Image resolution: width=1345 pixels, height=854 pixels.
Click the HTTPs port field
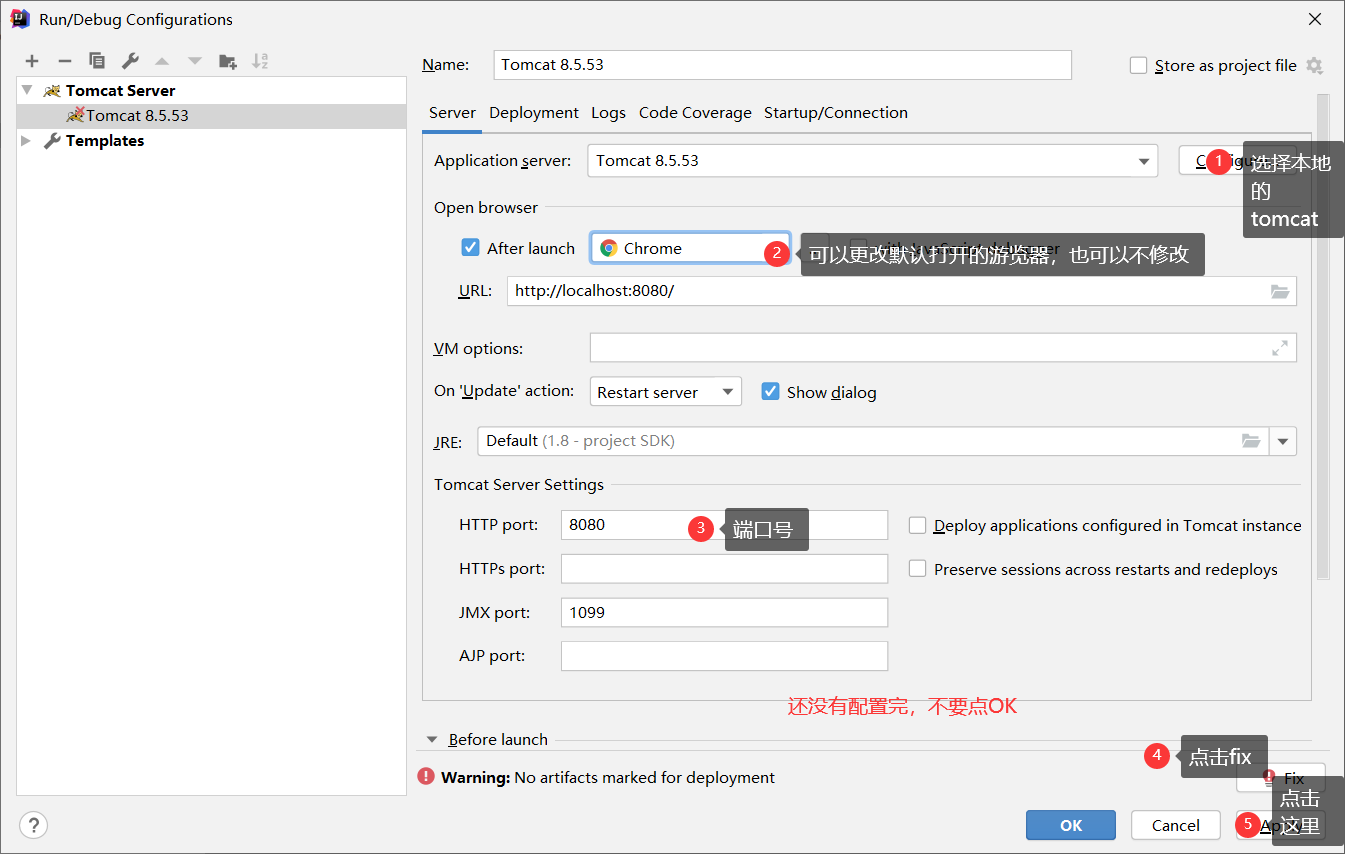pos(724,569)
